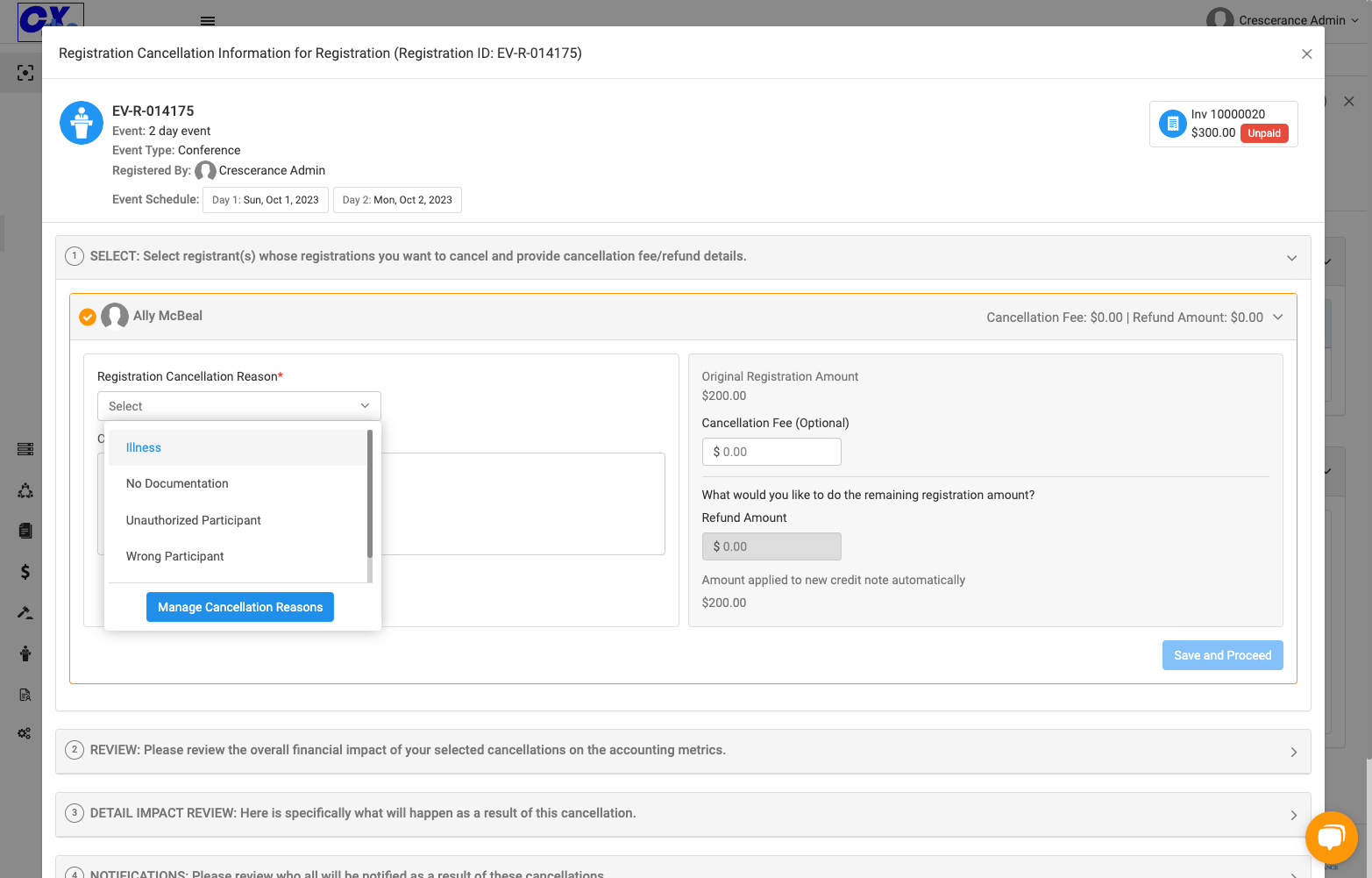Collapse the Ally McBeal registrant panel
This screenshot has width=1372, height=878.
pos(1277,317)
